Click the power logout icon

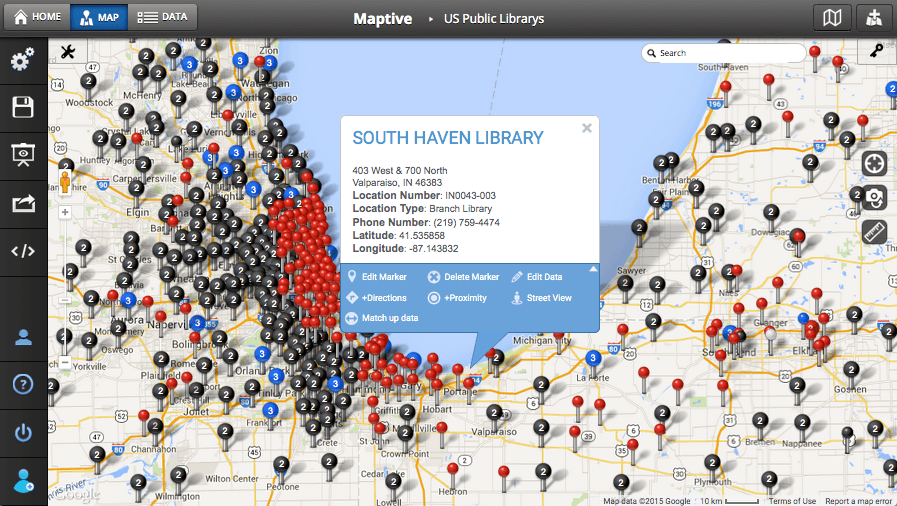point(23,433)
